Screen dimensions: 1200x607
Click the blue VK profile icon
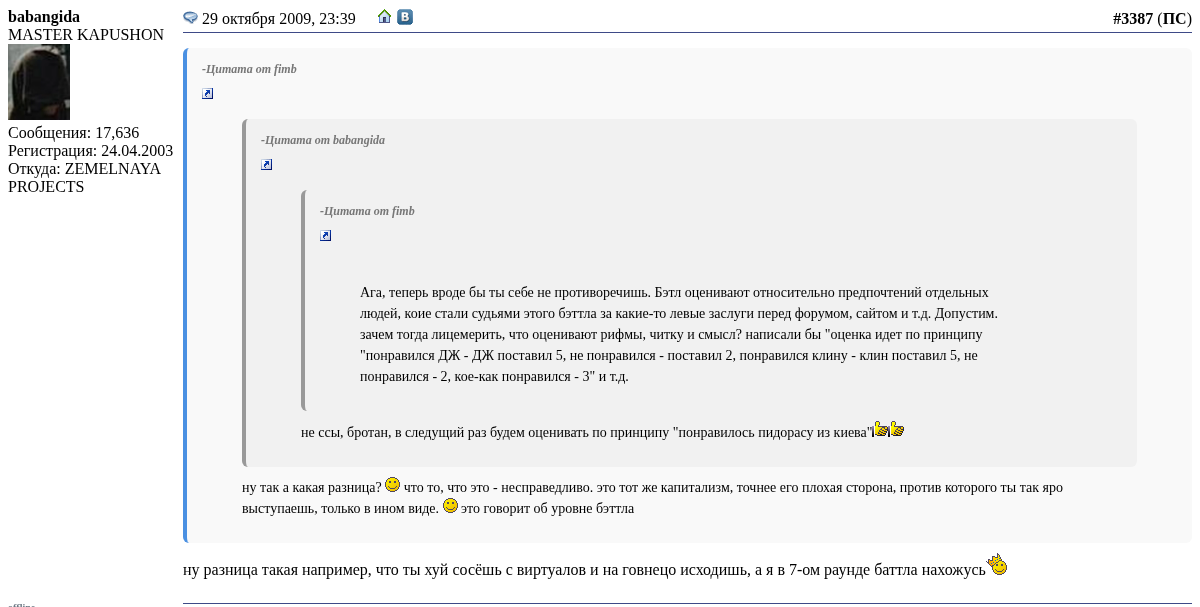click(405, 17)
